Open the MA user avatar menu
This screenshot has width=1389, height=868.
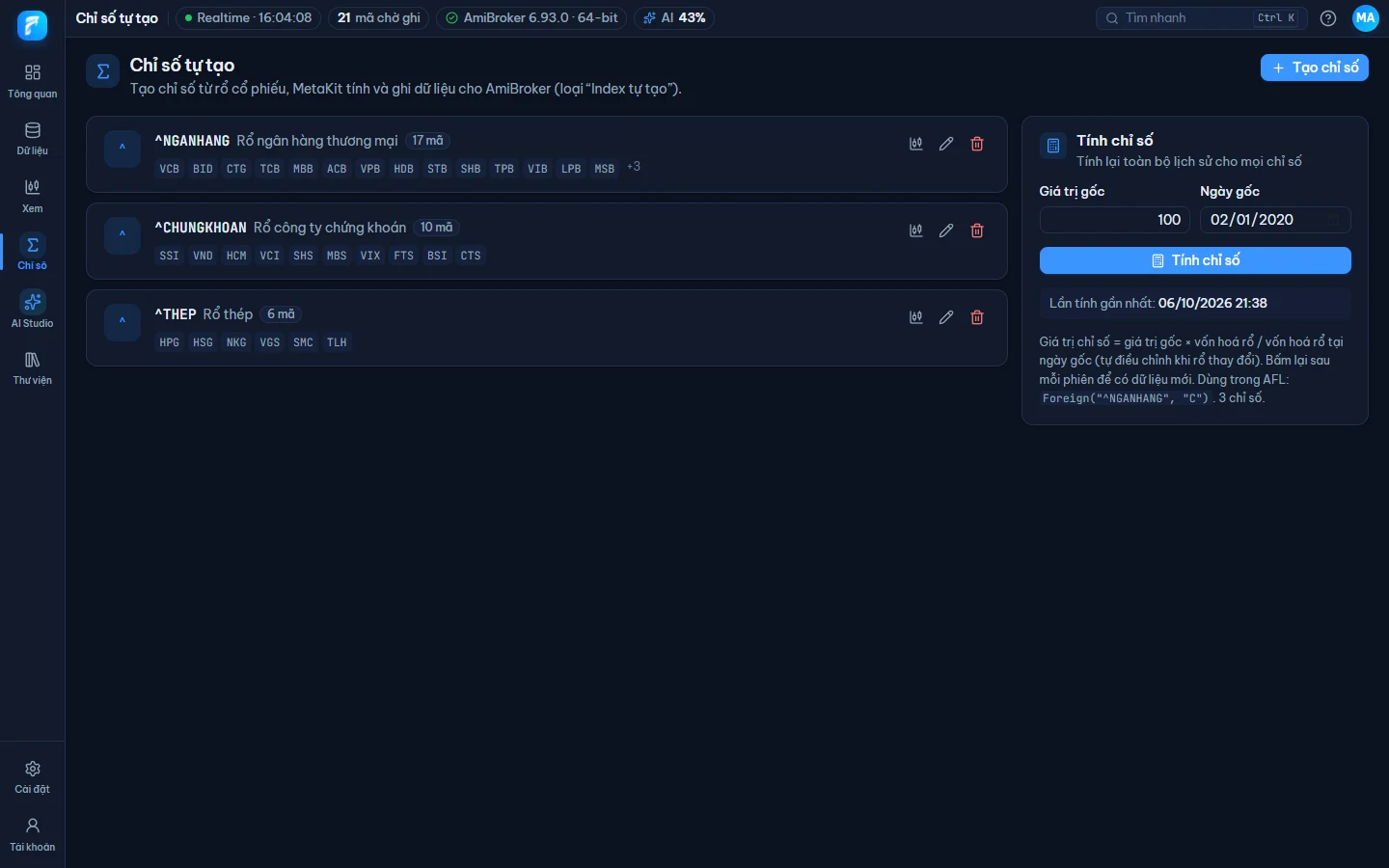click(x=1366, y=18)
